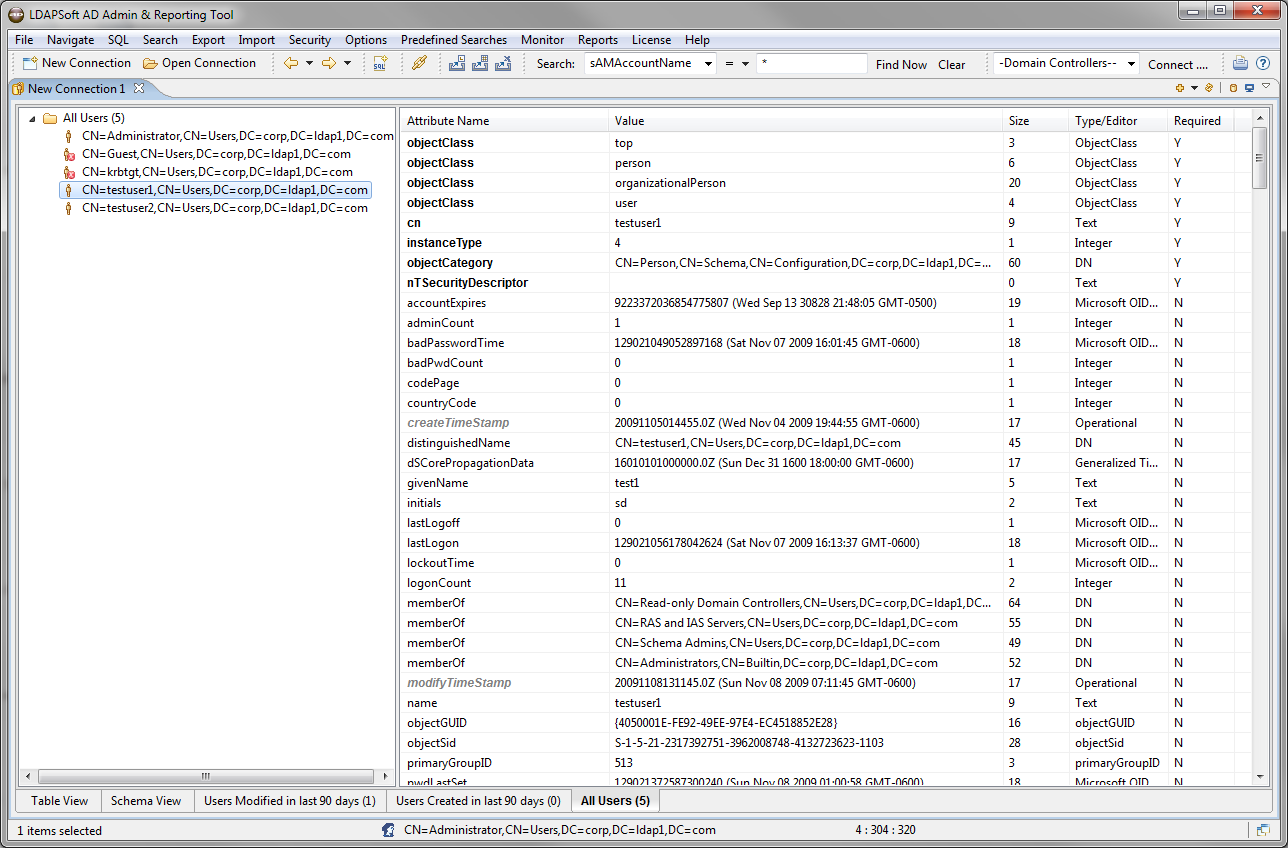Open Users Created in last 90 days tab
This screenshot has width=1288, height=848.
478,800
